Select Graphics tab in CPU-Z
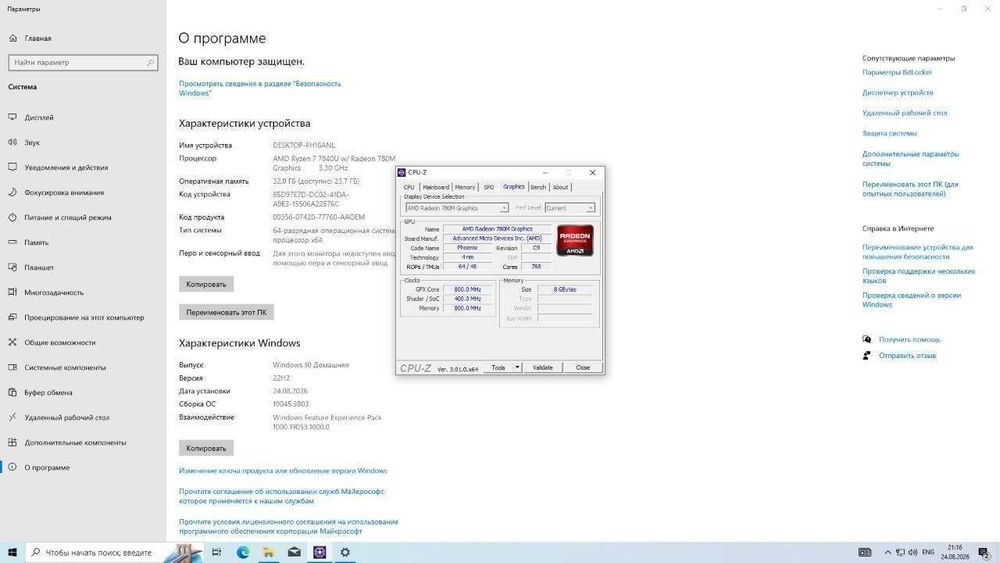1000x563 pixels. [x=513, y=187]
